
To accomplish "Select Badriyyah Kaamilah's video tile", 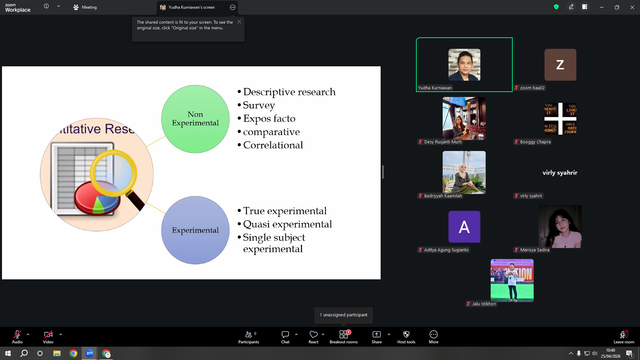I will (x=464, y=173).
